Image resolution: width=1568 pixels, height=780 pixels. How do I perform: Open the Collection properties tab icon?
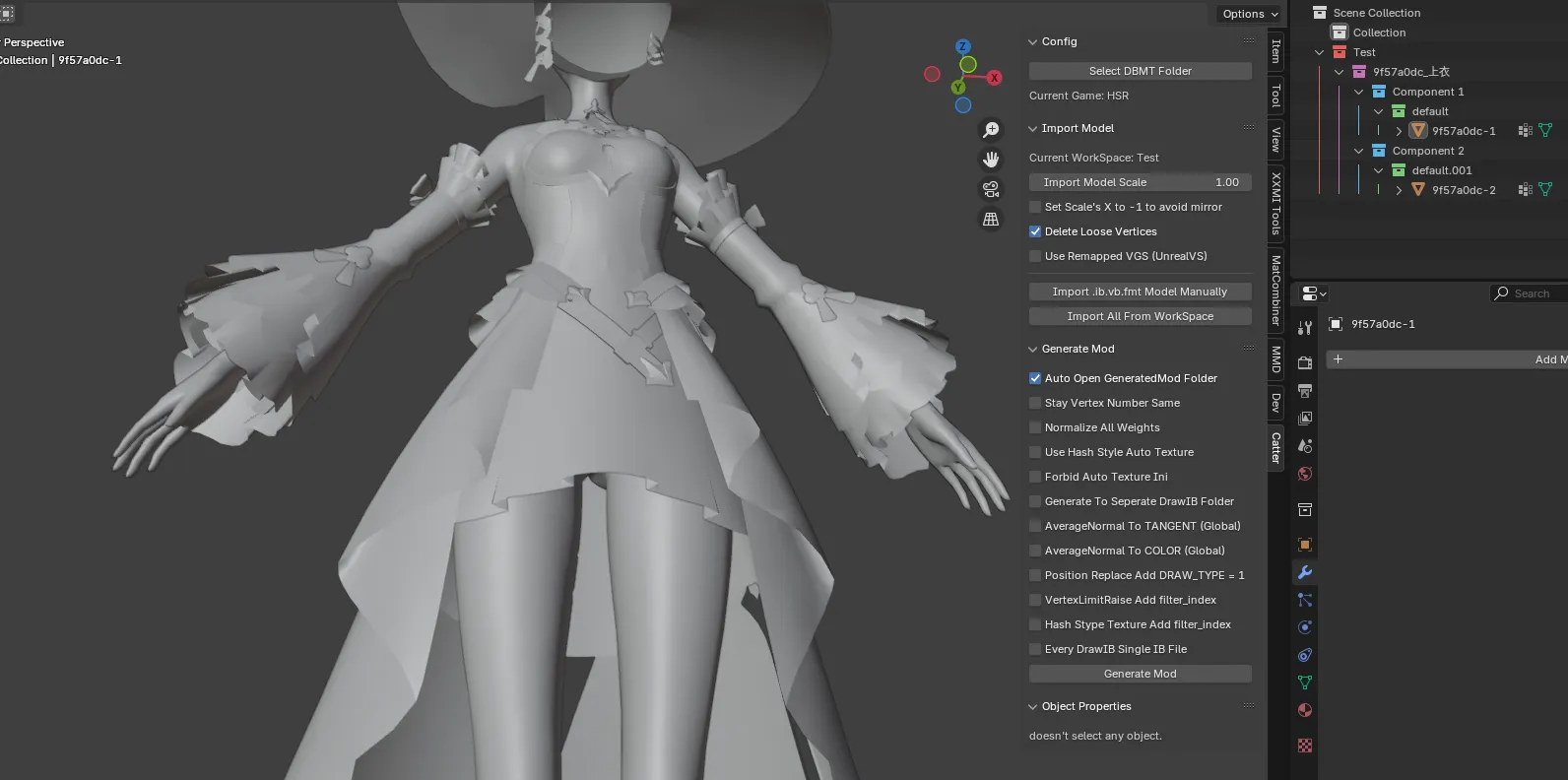(x=1305, y=509)
